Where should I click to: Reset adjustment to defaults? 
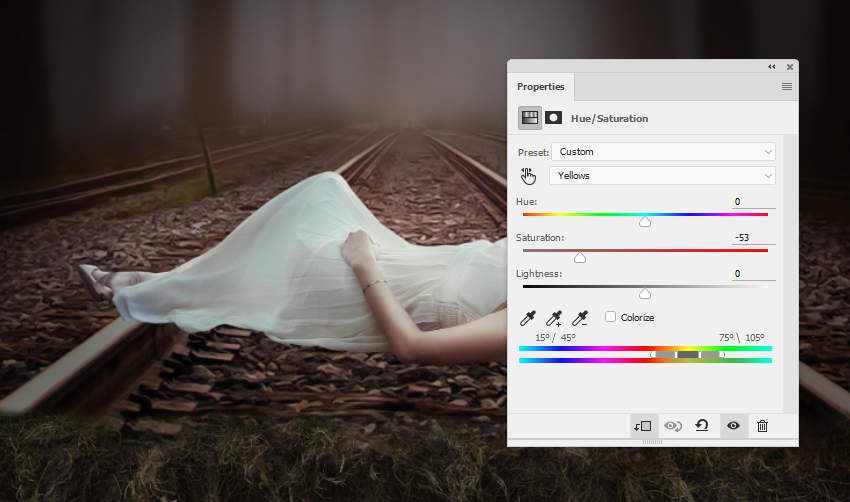(x=702, y=426)
